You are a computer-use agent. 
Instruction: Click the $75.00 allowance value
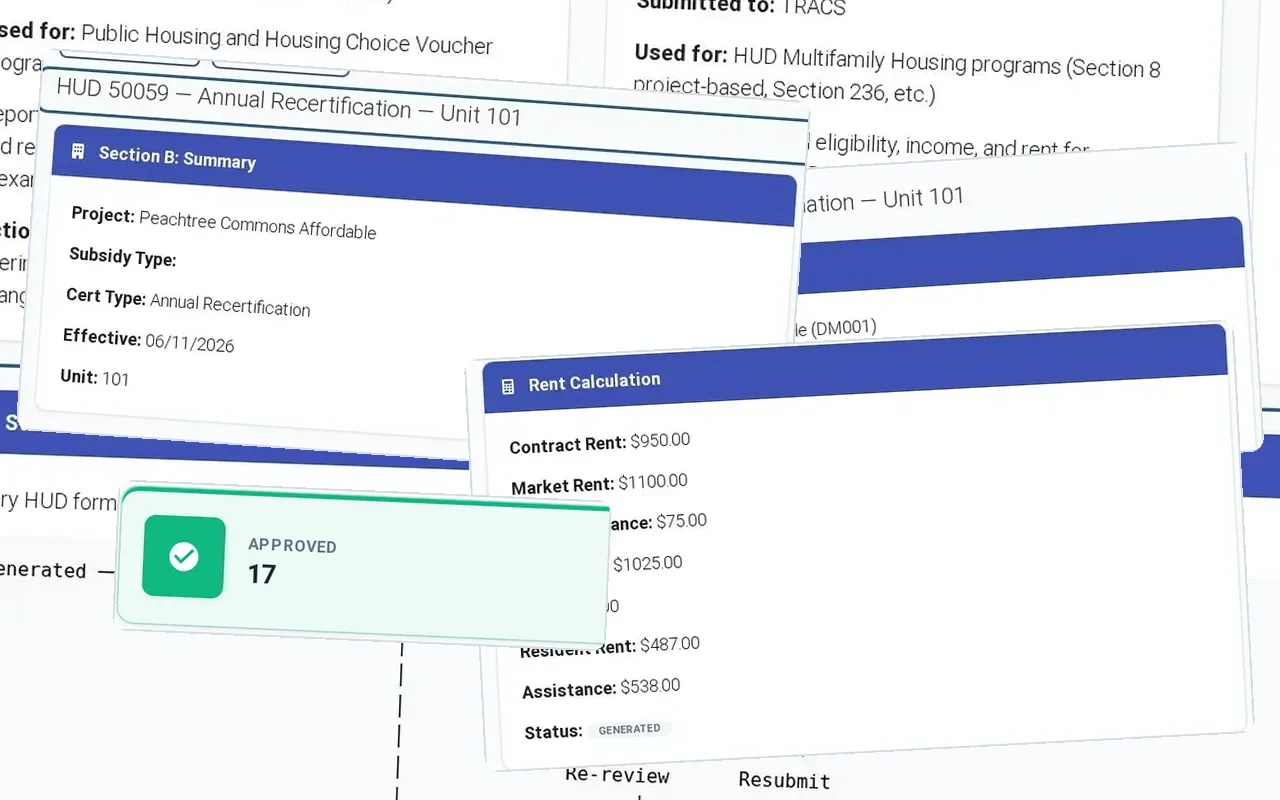click(x=682, y=521)
